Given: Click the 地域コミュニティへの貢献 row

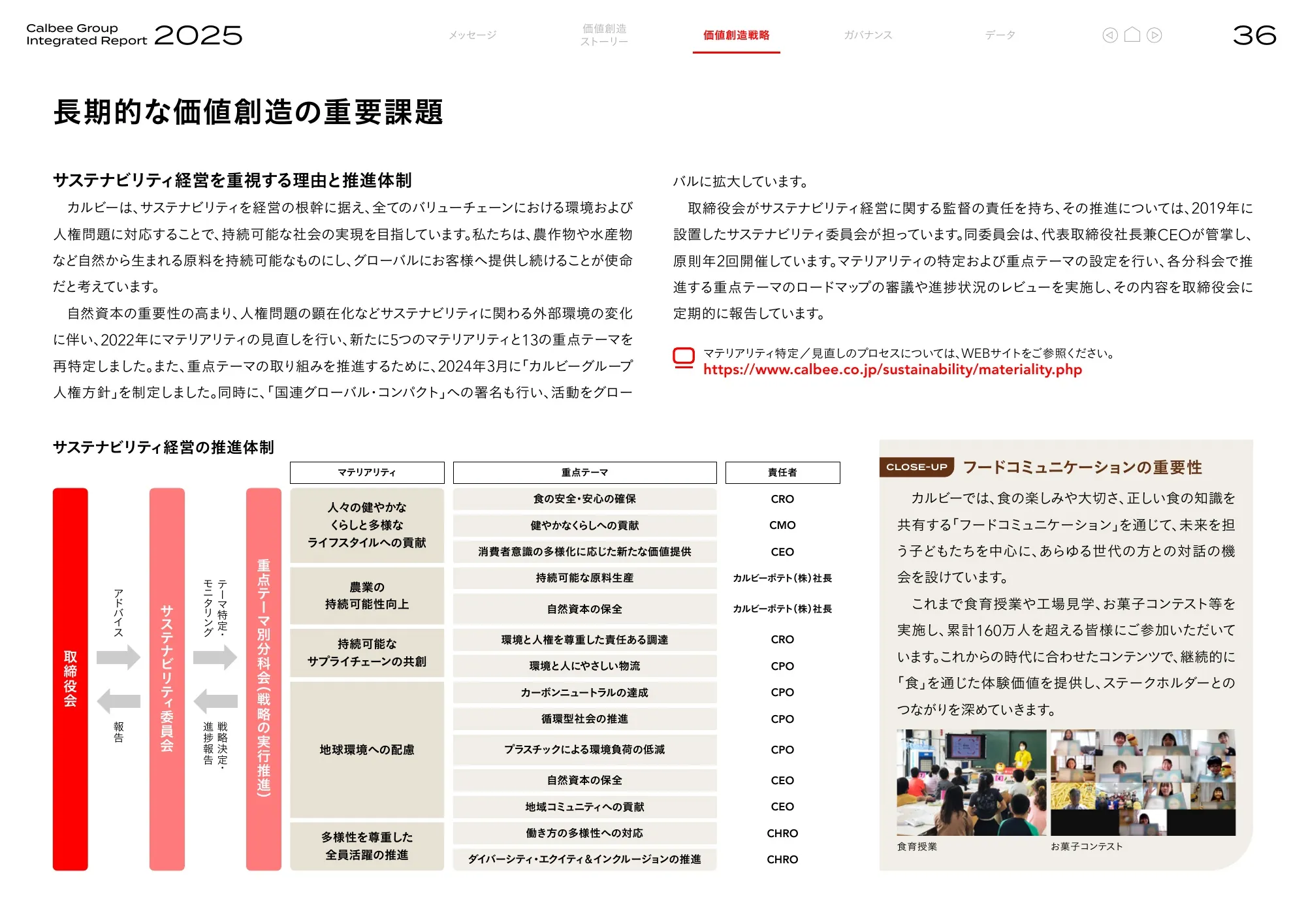Looking at the screenshot, I should (x=584, y=807).
